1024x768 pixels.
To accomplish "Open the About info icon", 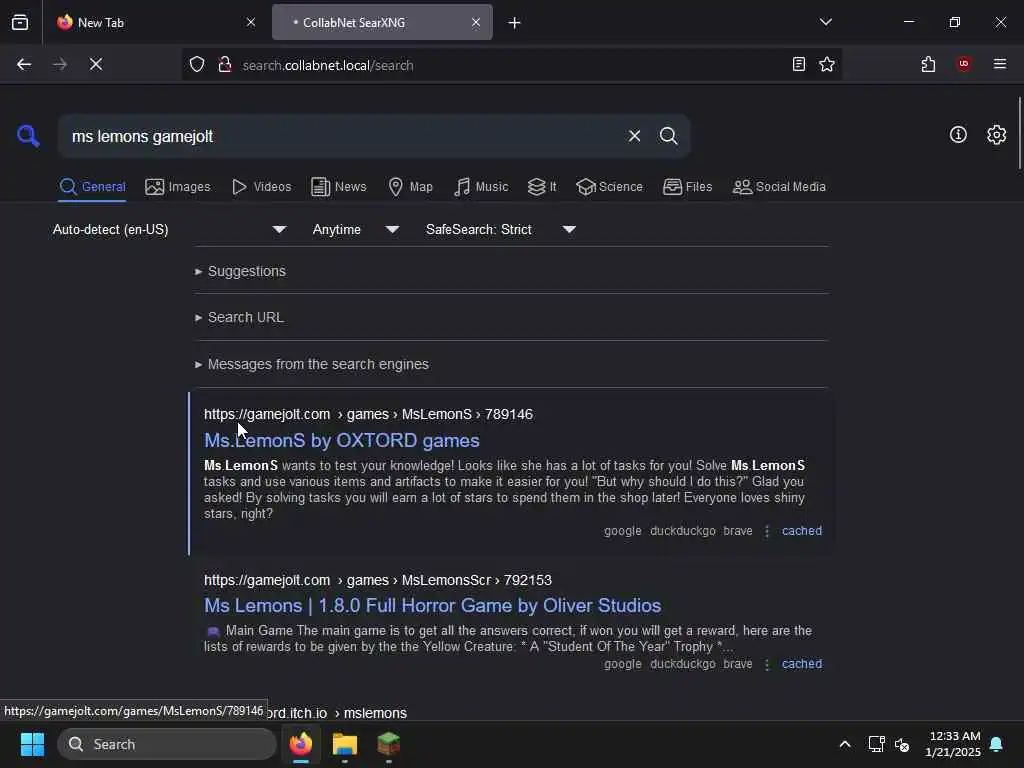I will pos(958,135).
